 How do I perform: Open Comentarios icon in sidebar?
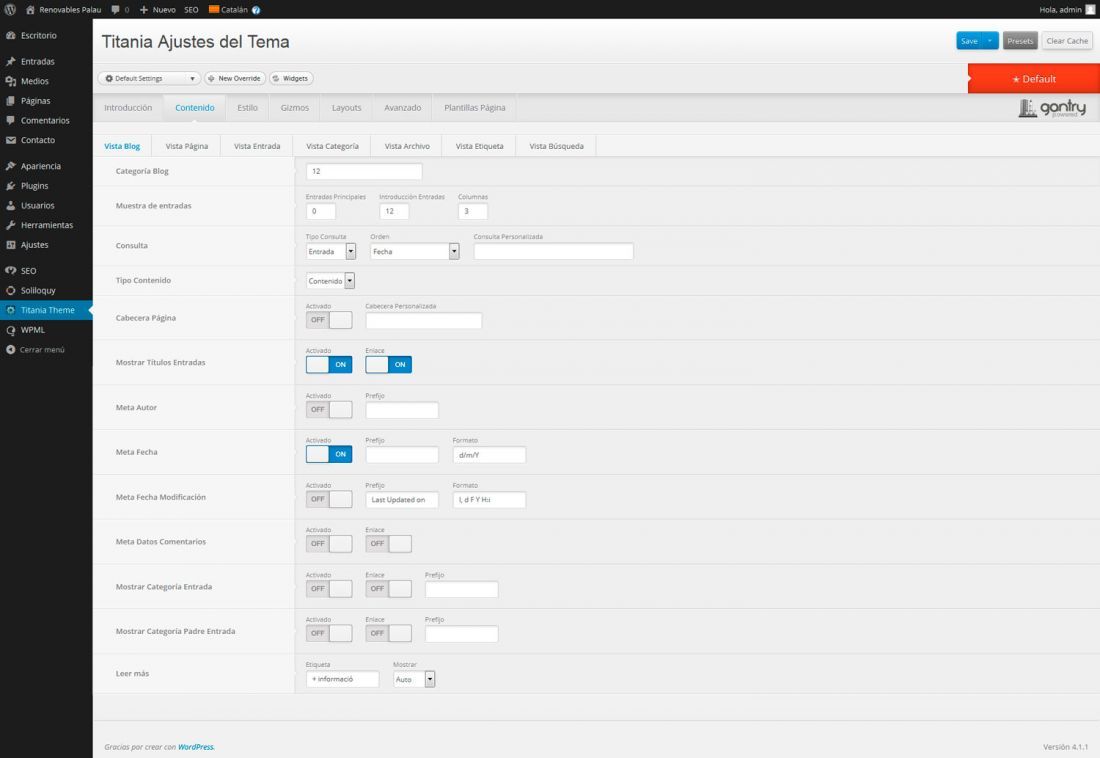point(11,121)
